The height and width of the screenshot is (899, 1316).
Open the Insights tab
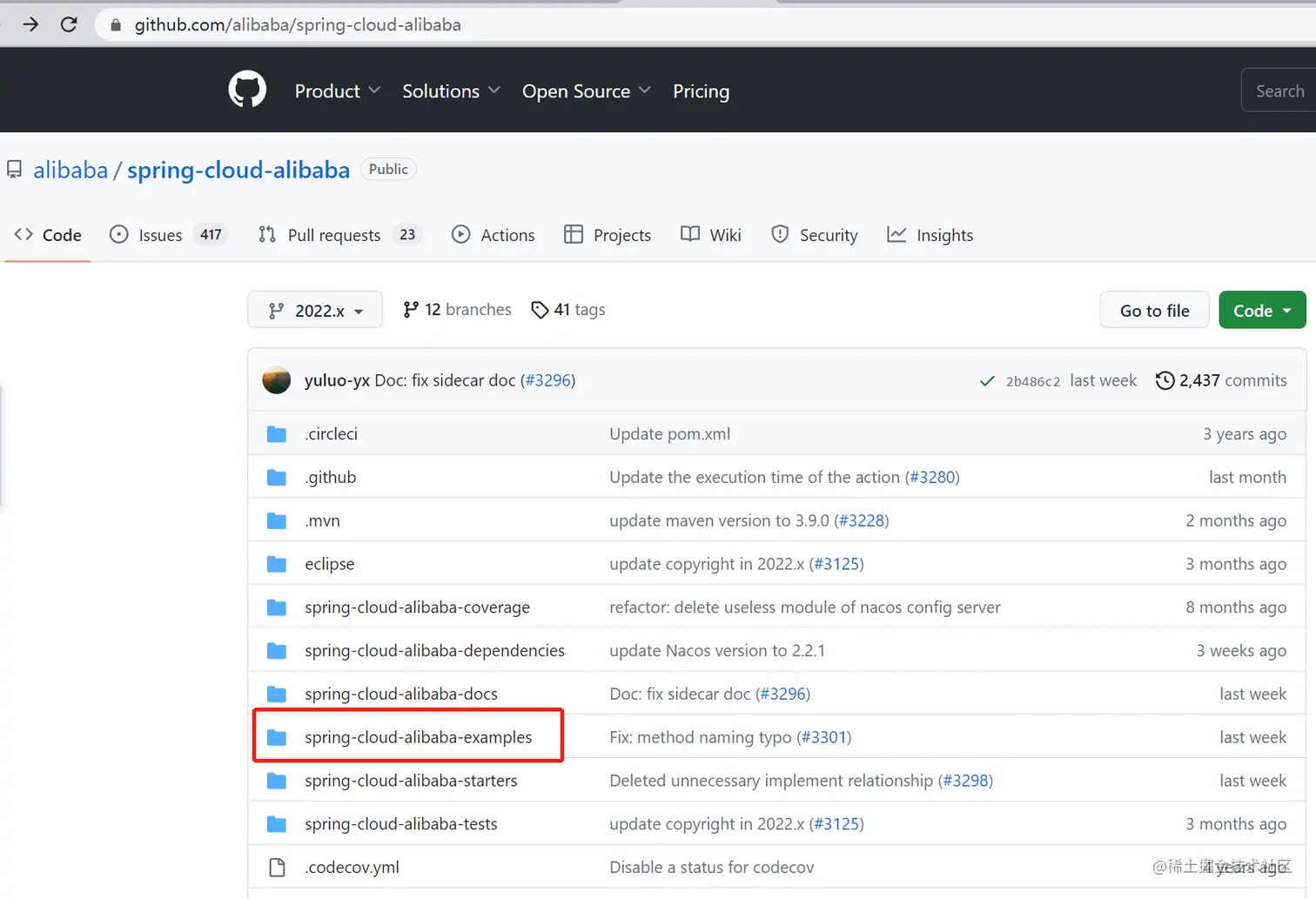[930, 235]
